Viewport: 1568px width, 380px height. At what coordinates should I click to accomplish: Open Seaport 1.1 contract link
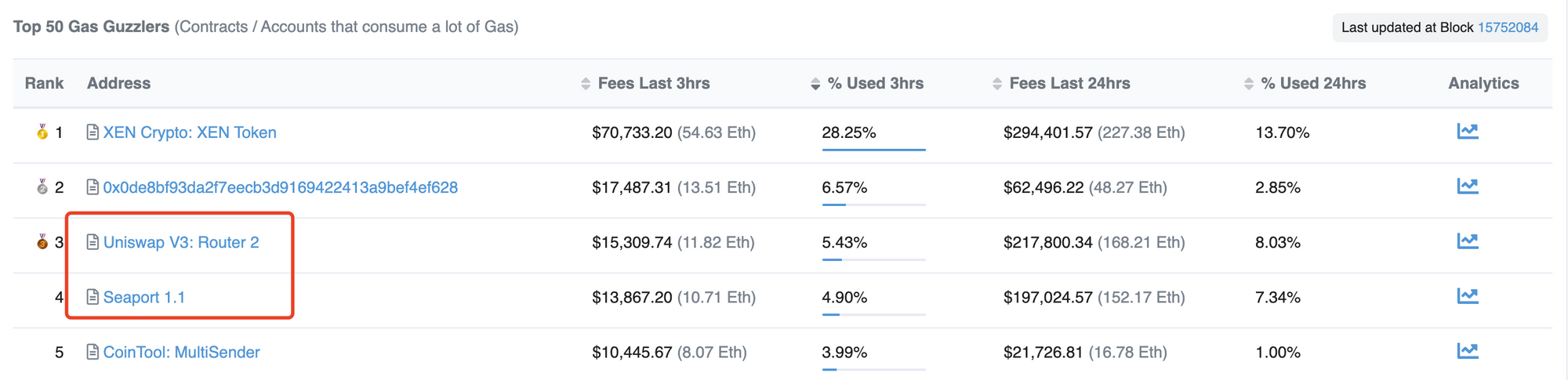coord(144,297)
